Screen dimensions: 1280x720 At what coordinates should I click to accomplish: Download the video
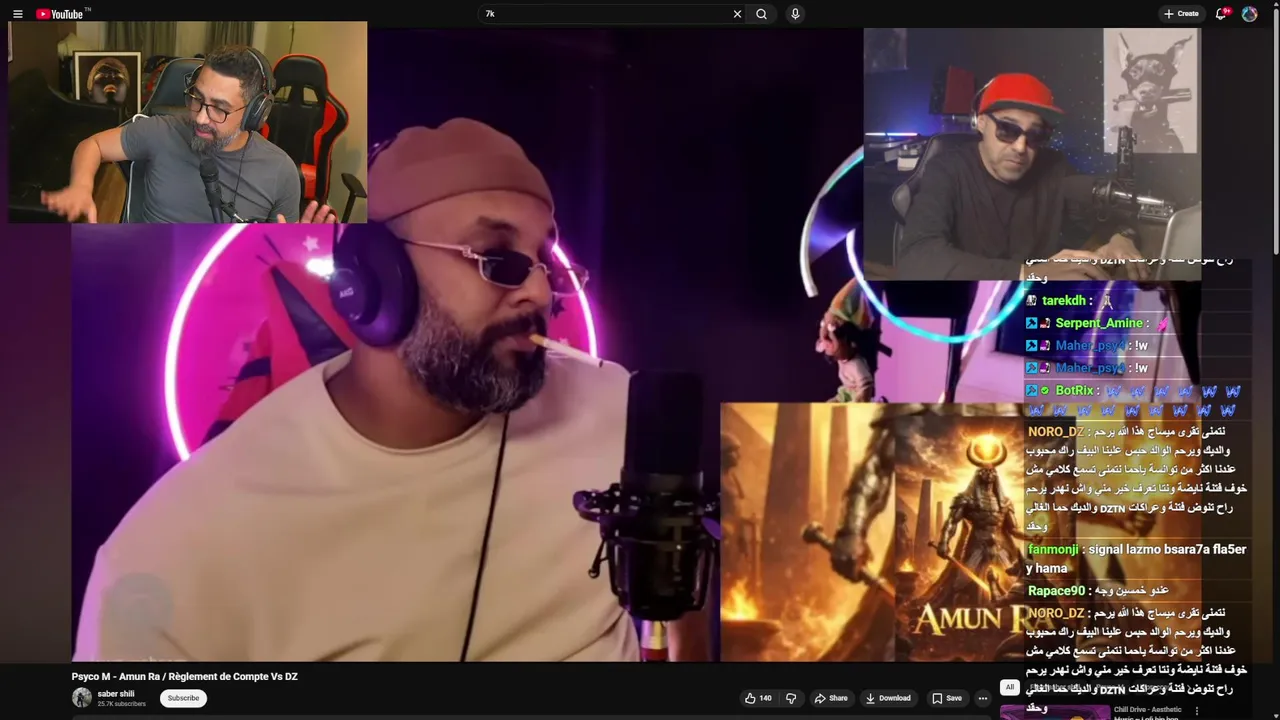tap(888, 698)
